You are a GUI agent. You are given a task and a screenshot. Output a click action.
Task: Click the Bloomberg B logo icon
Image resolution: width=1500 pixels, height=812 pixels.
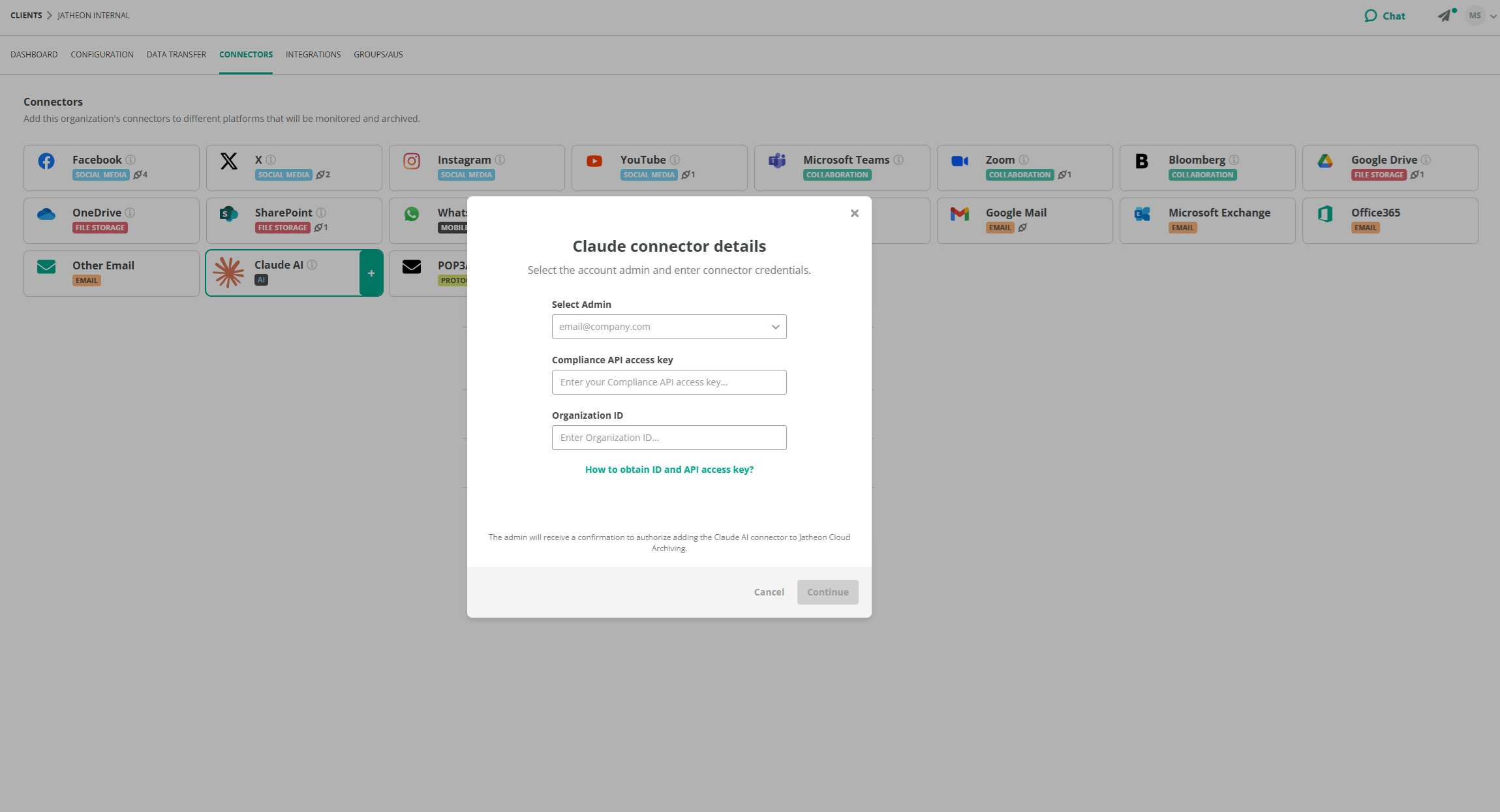pyautogui.click(x=1142, y=161)
